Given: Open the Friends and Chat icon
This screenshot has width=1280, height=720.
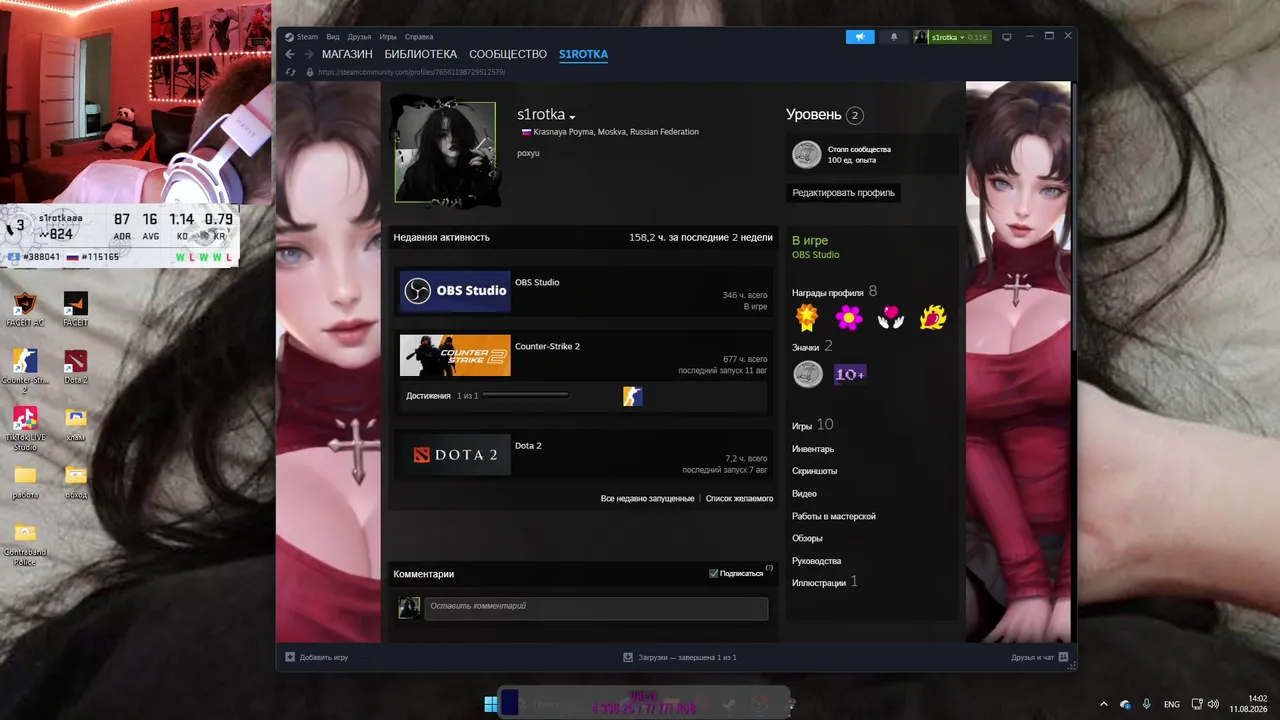Looking at the screenshot, I should 1063,657.
